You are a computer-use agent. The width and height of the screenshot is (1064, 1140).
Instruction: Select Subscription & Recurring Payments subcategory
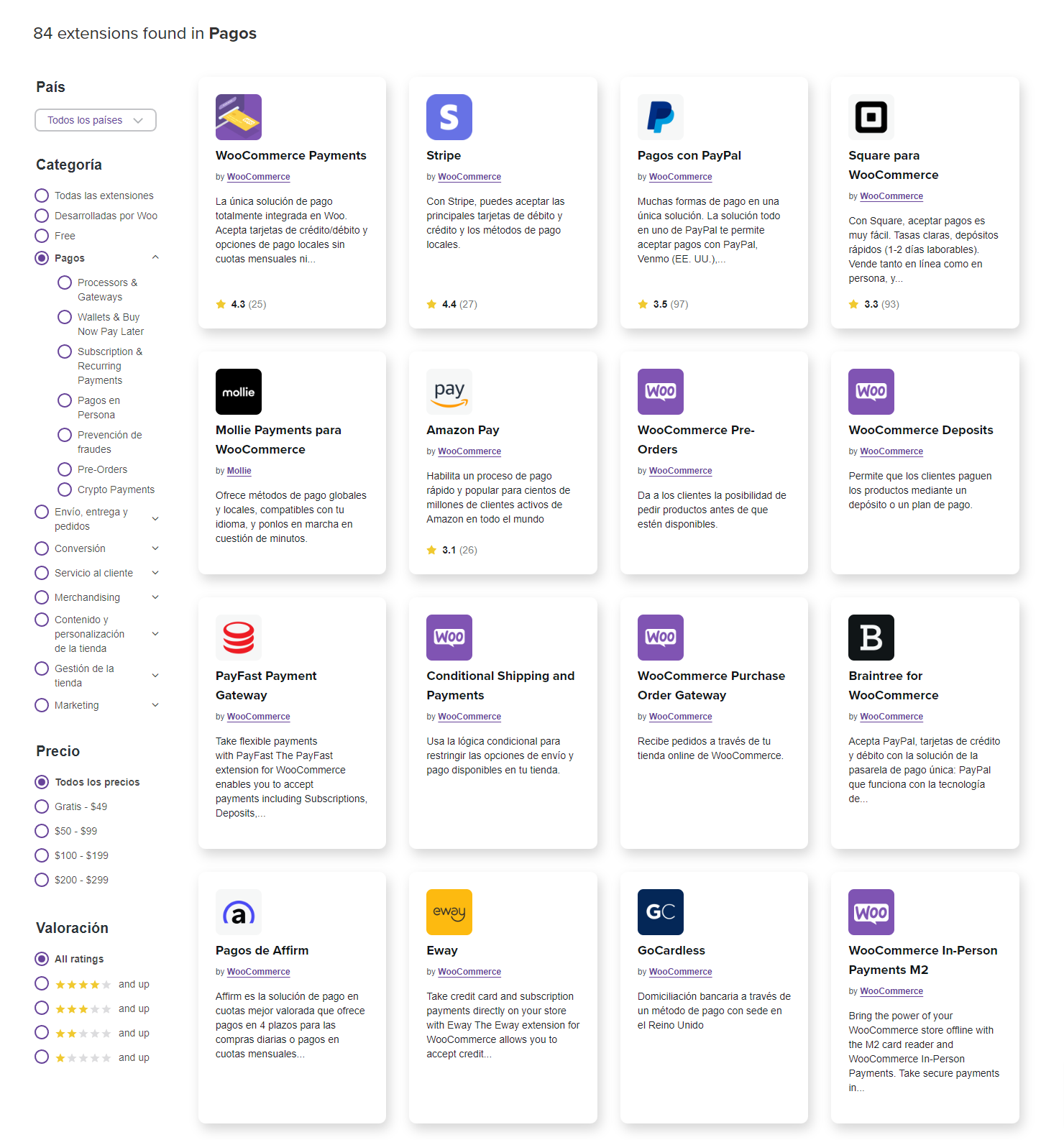coord(65,351)
